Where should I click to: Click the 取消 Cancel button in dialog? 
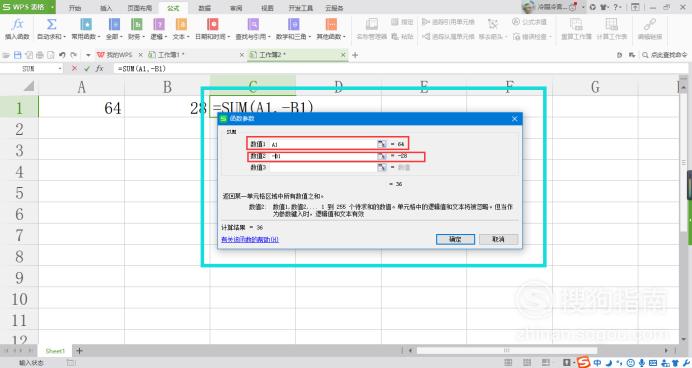[x=498, y=239]
